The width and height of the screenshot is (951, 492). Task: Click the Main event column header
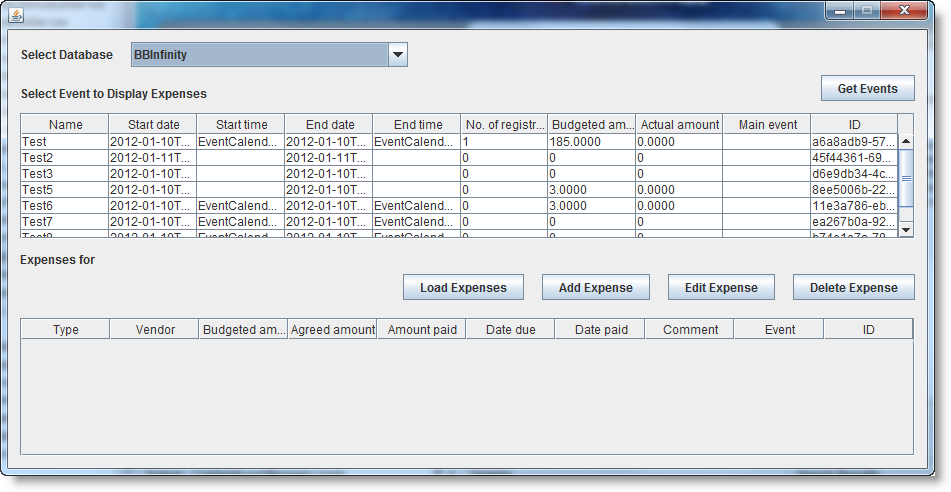[767, 124]
